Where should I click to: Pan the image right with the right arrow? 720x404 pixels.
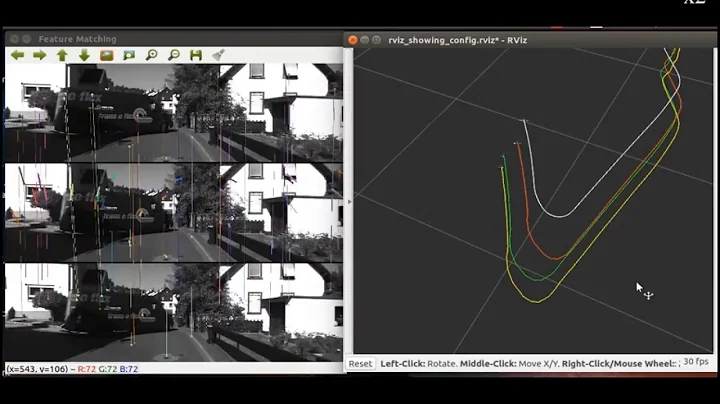[39, 55]
